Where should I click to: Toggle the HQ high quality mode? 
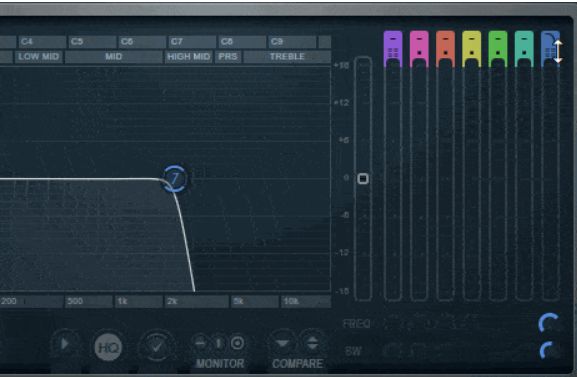click(108, 347)
